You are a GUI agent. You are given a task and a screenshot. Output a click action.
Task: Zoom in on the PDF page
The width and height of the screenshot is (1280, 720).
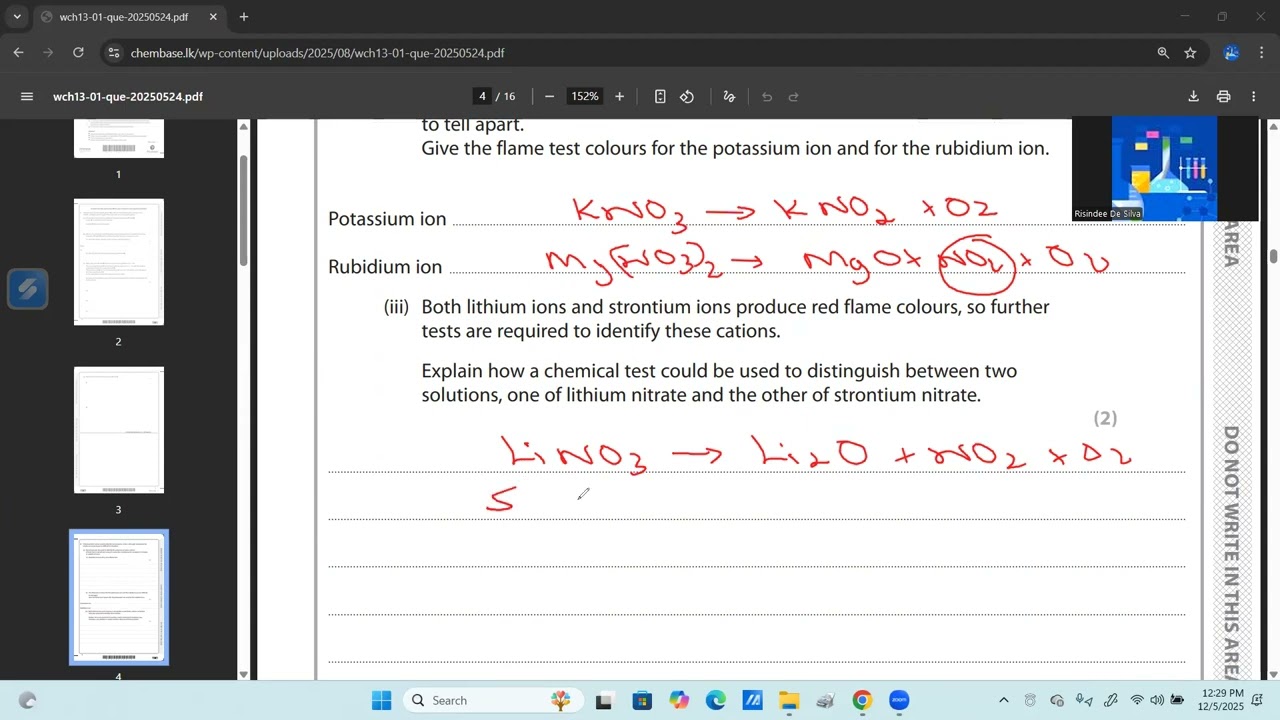pos(620,97)
